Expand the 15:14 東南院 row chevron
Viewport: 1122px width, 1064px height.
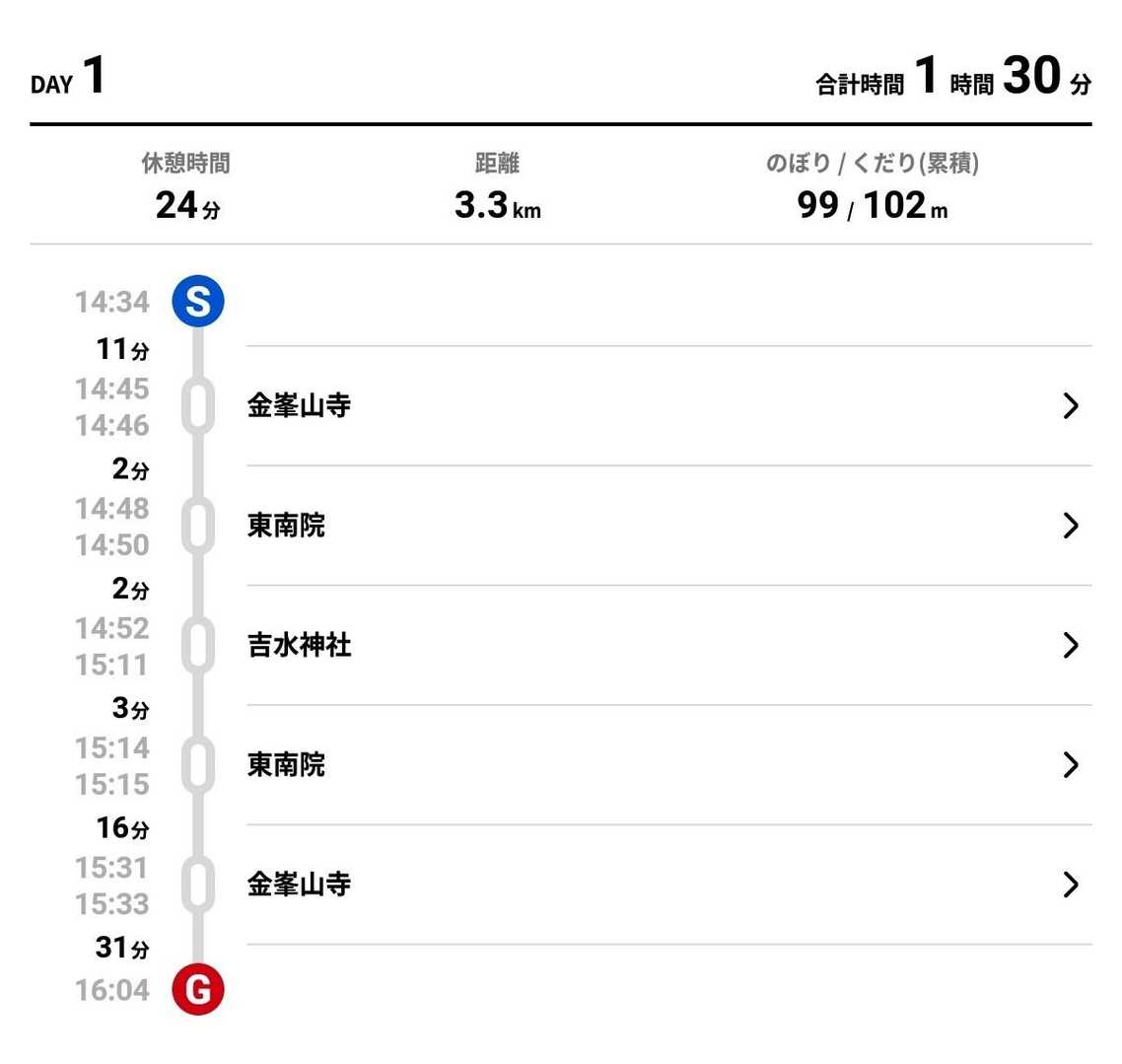pyautogui.click(x=1071, y=765)
